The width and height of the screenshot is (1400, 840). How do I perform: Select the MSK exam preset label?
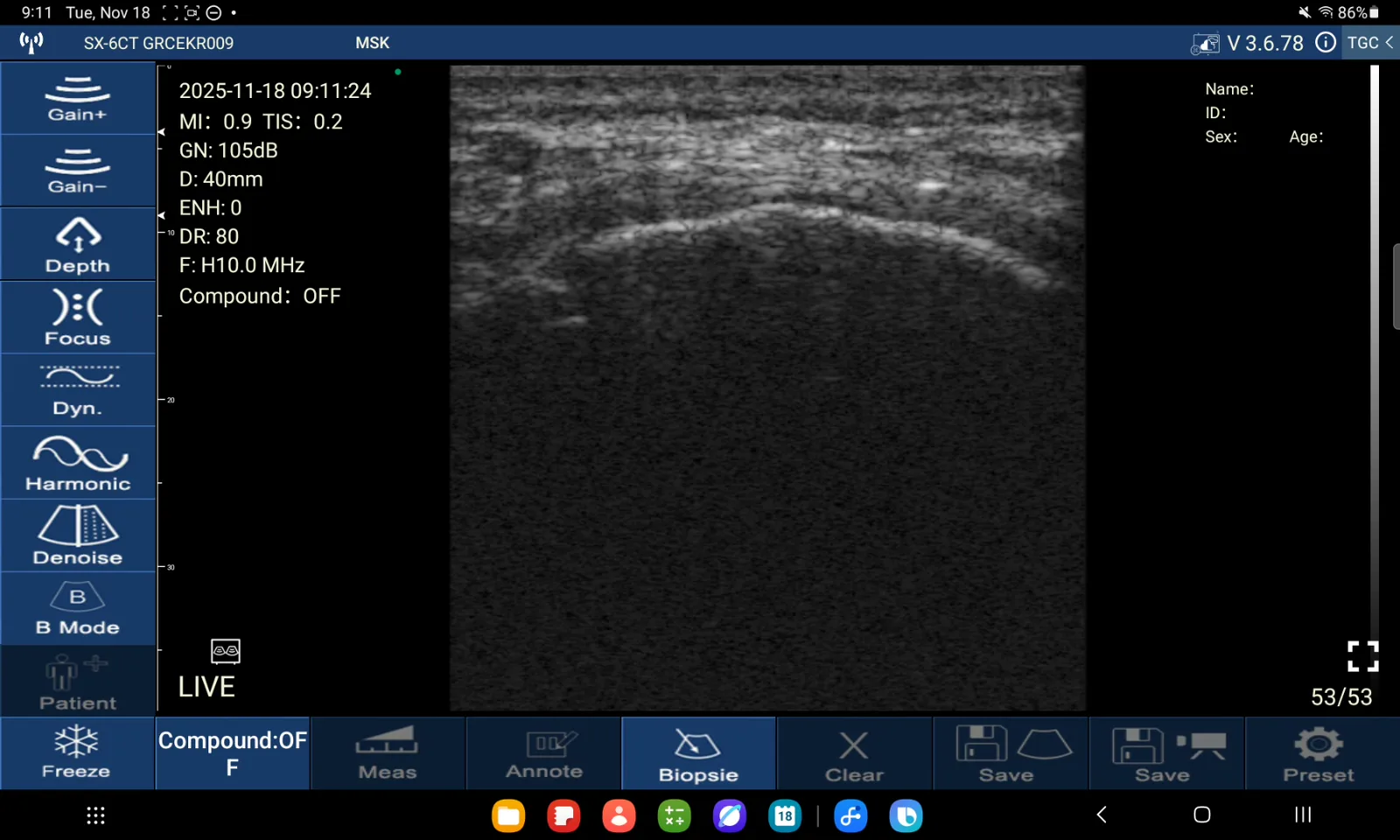372,43
